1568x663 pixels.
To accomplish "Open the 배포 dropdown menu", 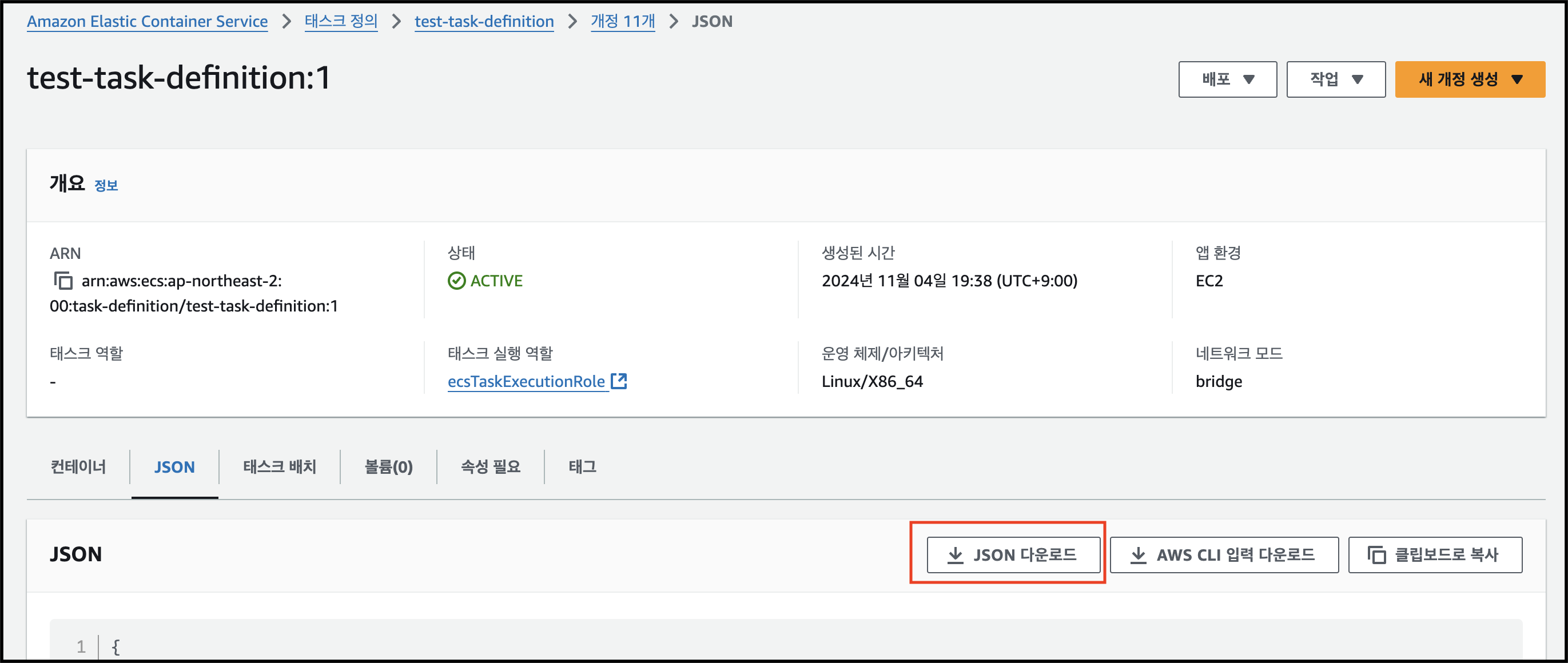I will click(1228, 79).
